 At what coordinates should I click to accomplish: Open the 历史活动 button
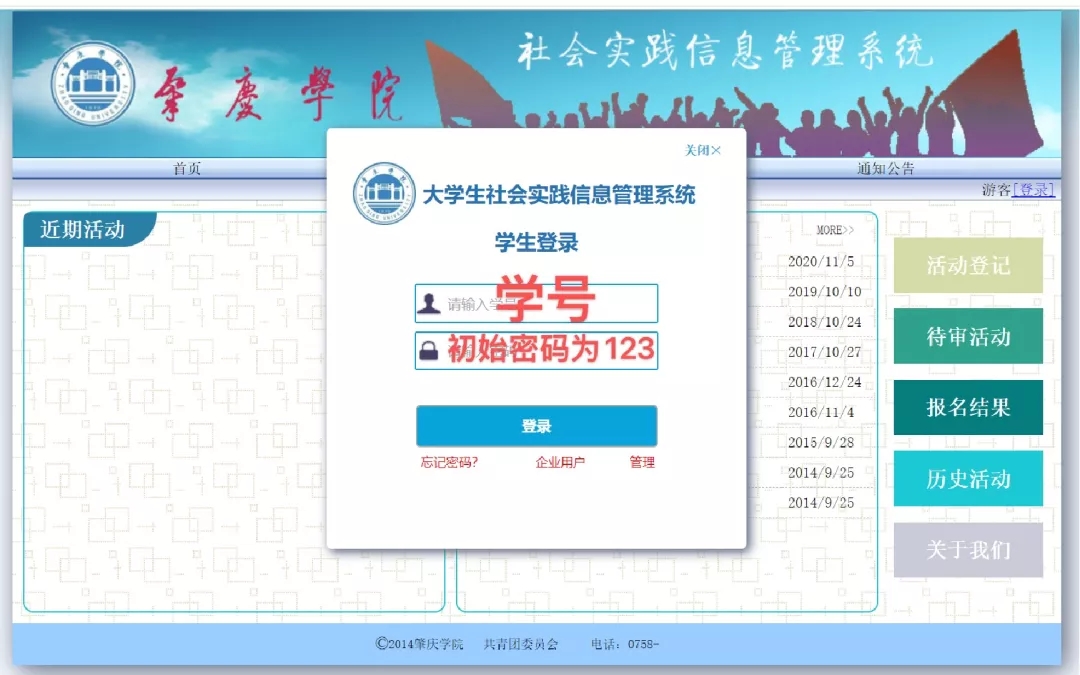pos(968,479)
